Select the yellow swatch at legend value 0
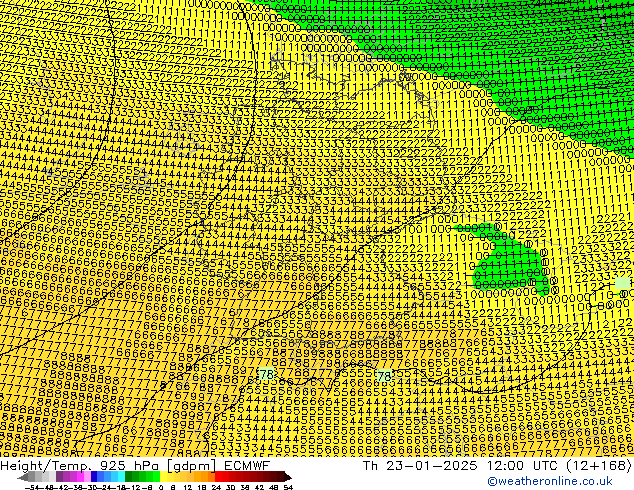This screenshot has height=490, width=634. pyautogui.click(x=163, y=476)
